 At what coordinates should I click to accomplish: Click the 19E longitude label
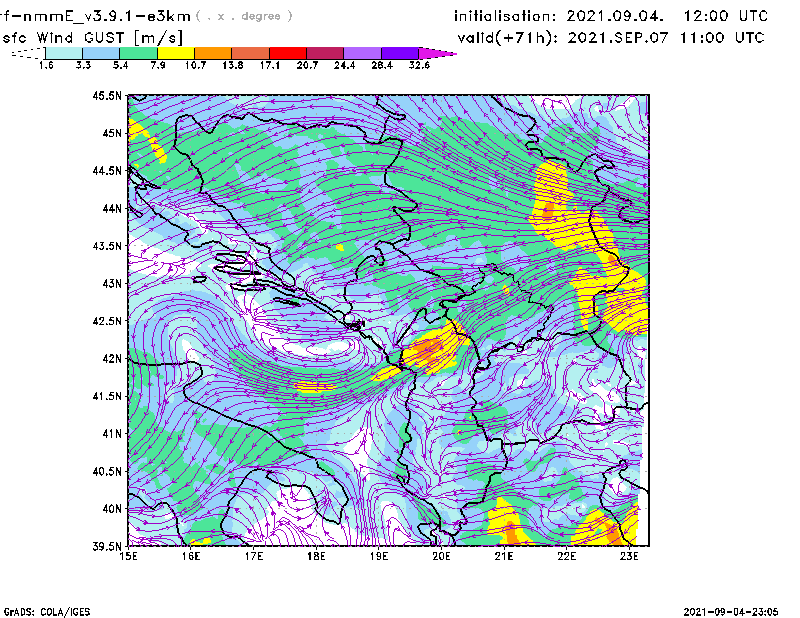pos(379,556)
